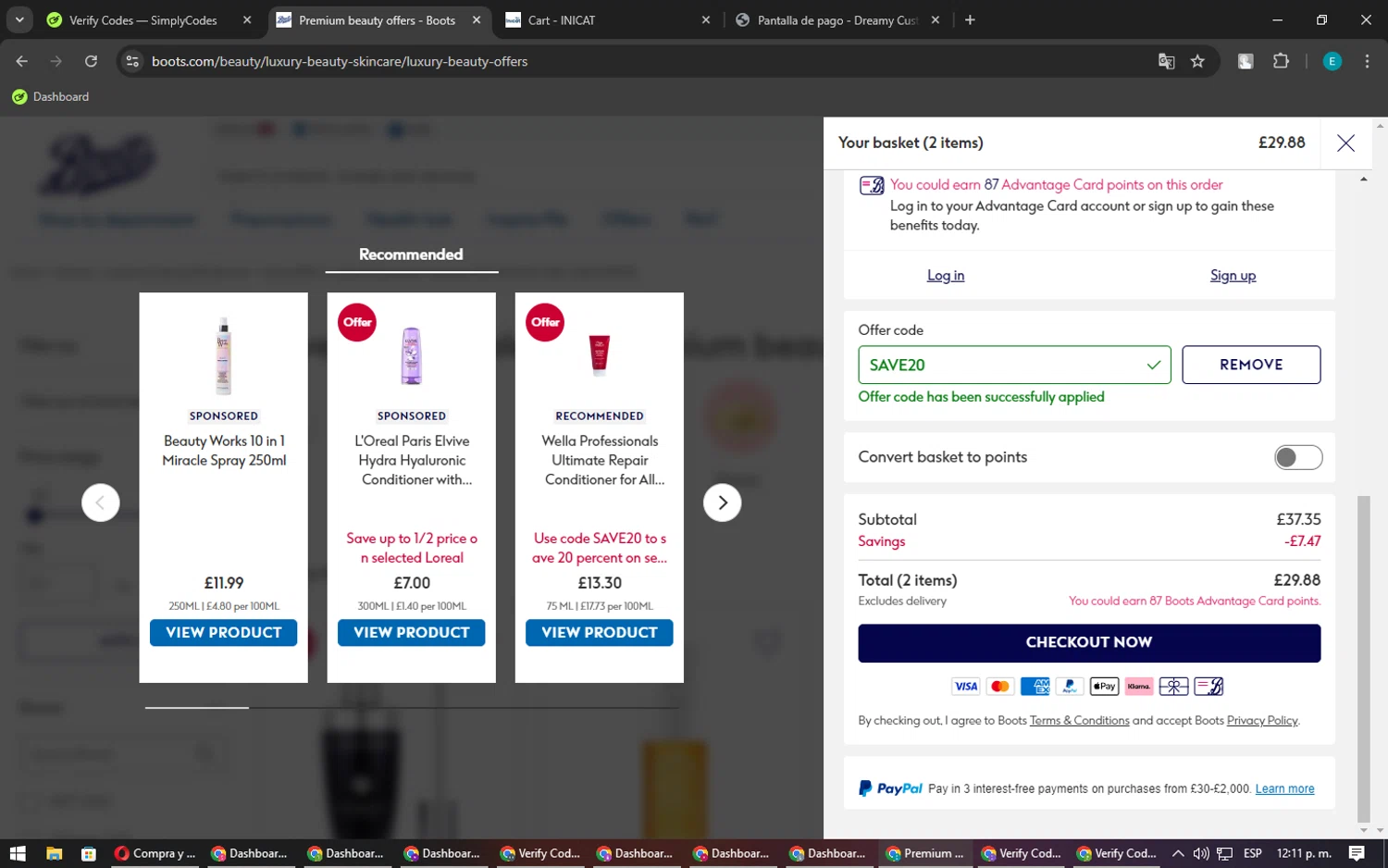Click PayPal Learn more link
The width and height of the screenshot is (1388, 868).
tap(1284, 789)
